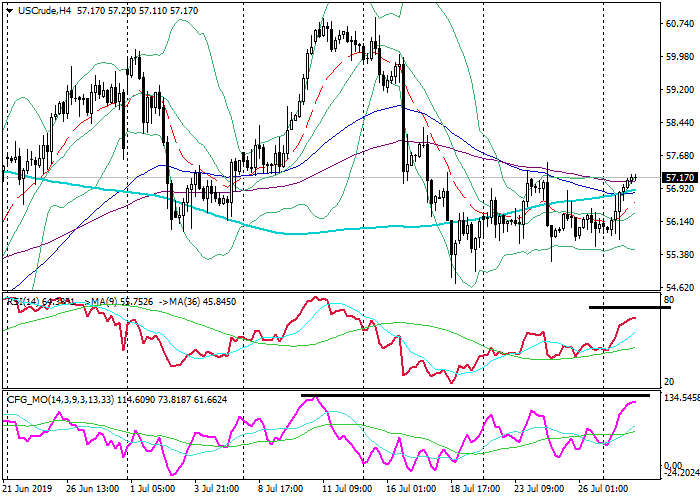Viewport: 700px width, 500px height.
Task: Click the RSI 20 level axis label
Action: click(667, 383)
